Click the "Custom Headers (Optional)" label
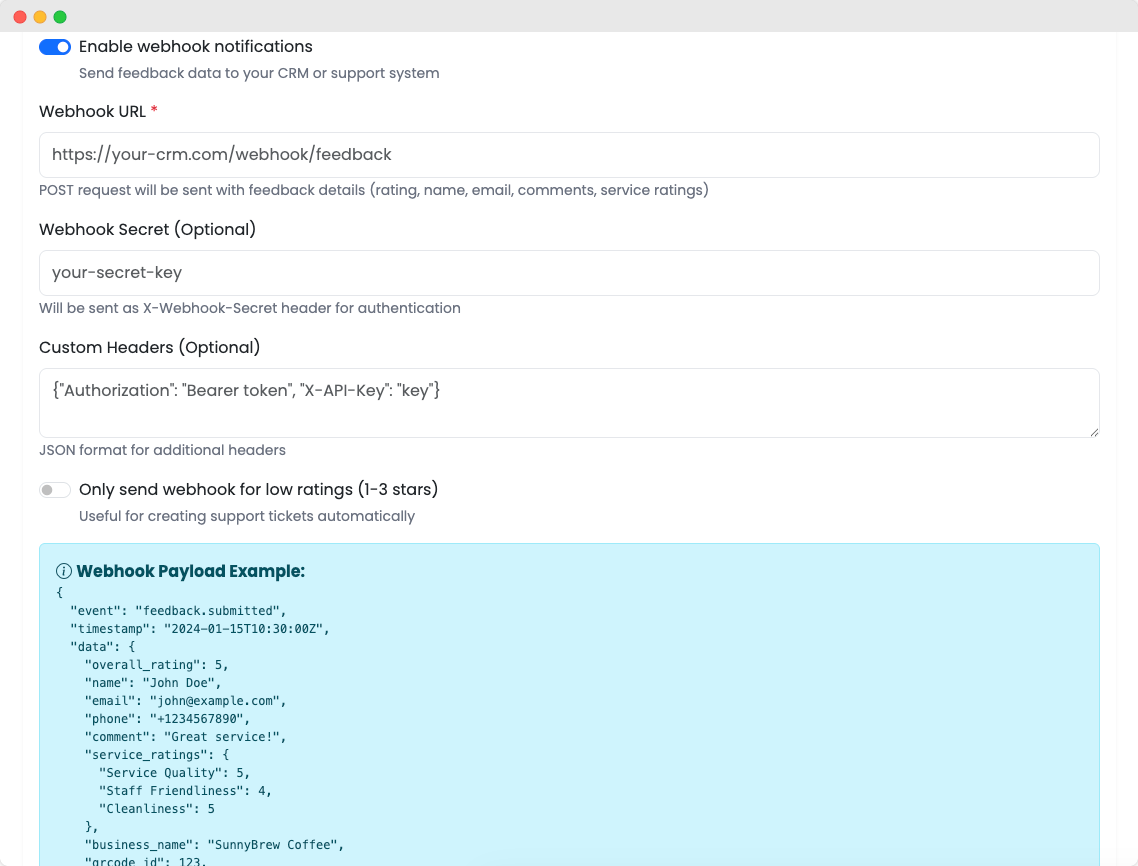This screenshot has width=1138, height=866. click(x=149, y=347)
